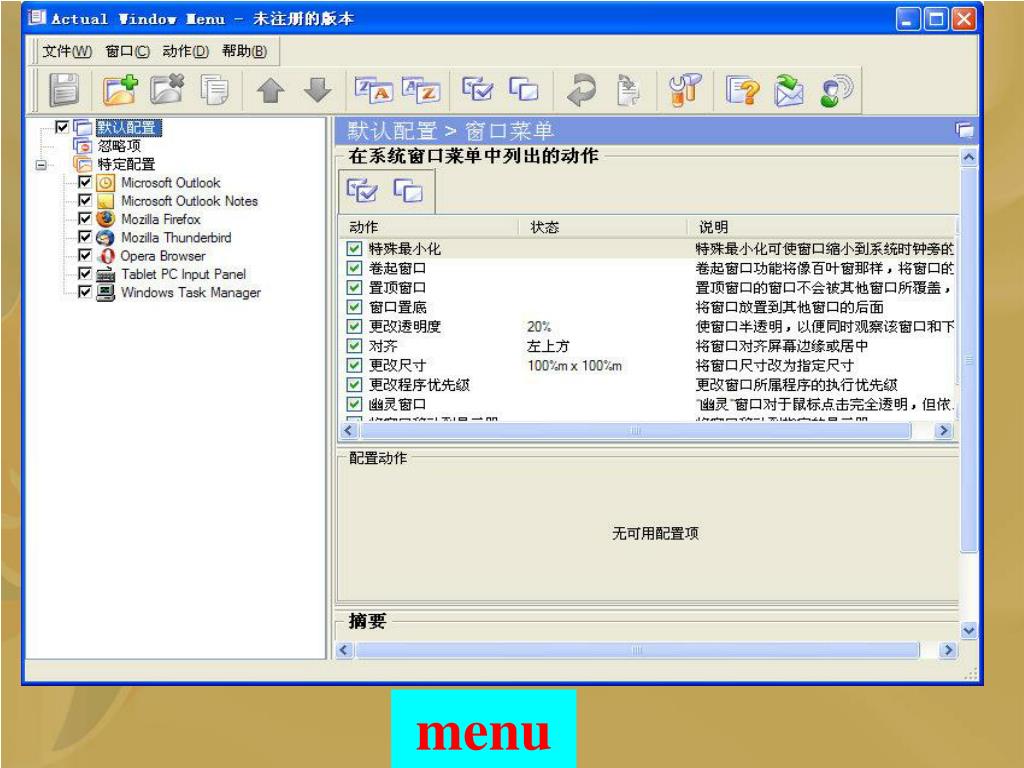Select the Opera Browser configuration
Screen dimensions: 1024x768
(163, 255)
